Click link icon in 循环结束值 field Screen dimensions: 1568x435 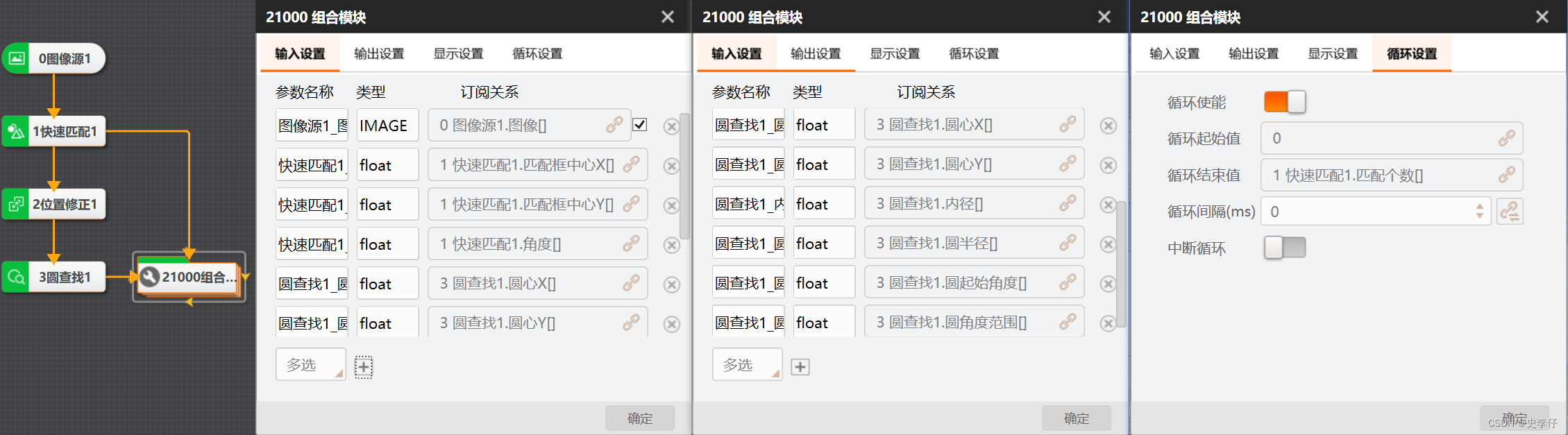point(1506,175)
